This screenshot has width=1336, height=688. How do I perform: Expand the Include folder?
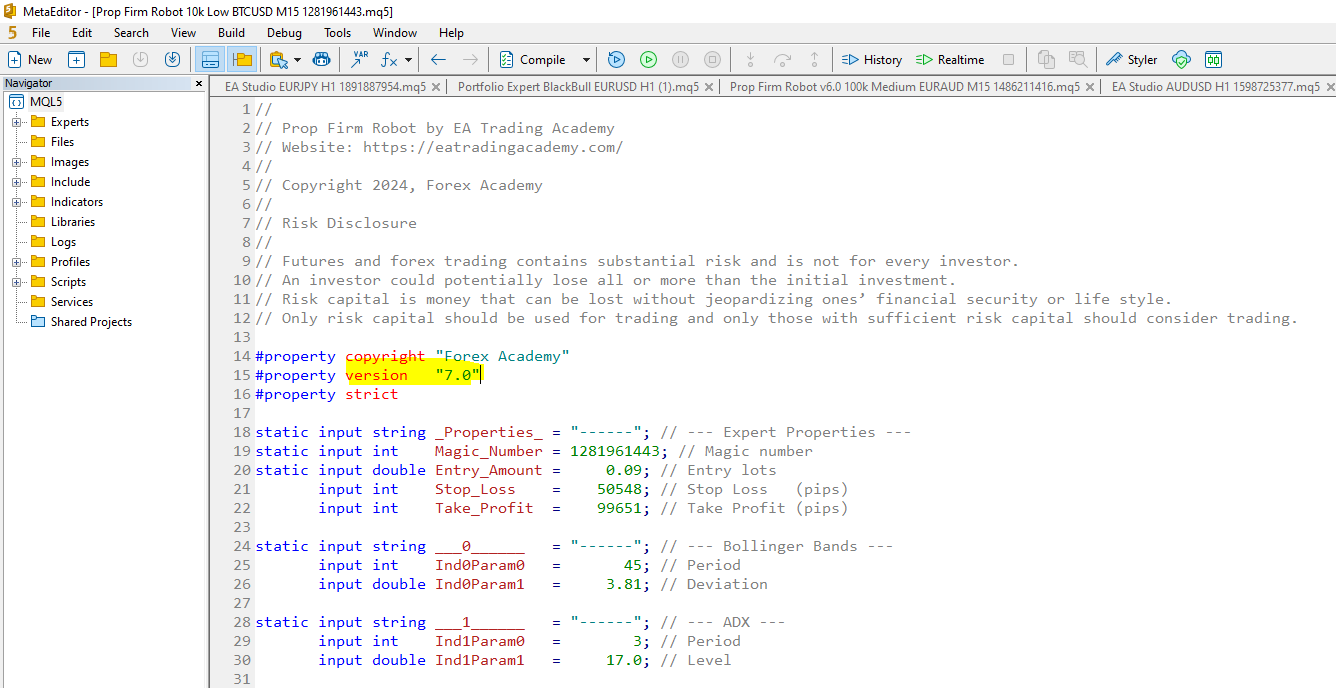[x=17, y=182]
